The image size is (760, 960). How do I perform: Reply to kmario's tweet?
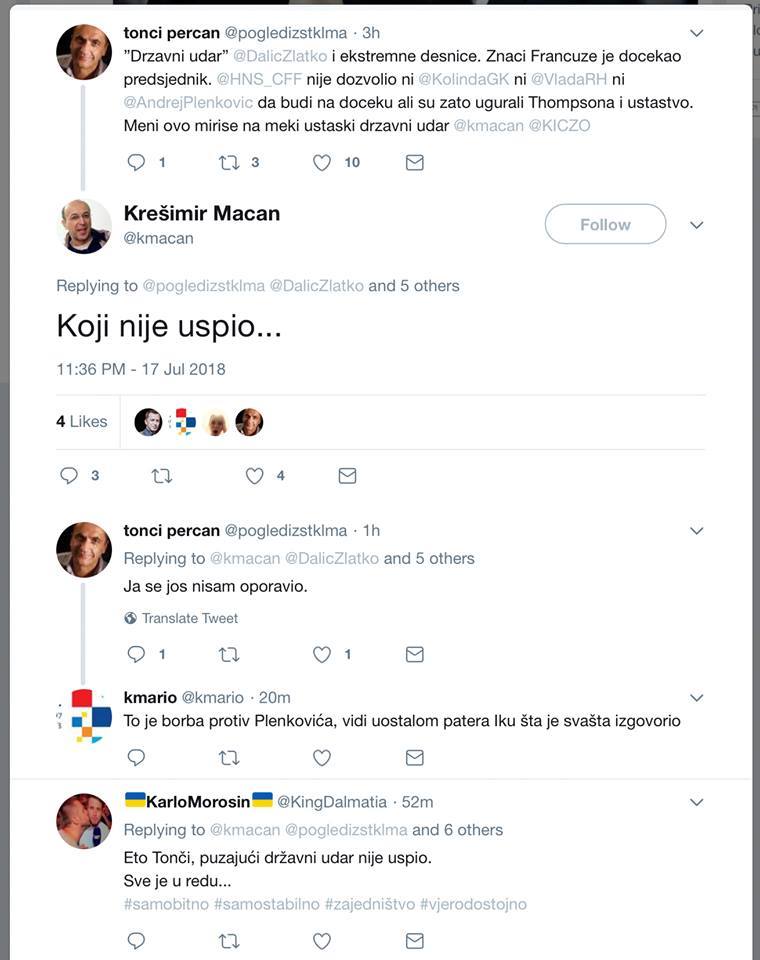point(137,758)
